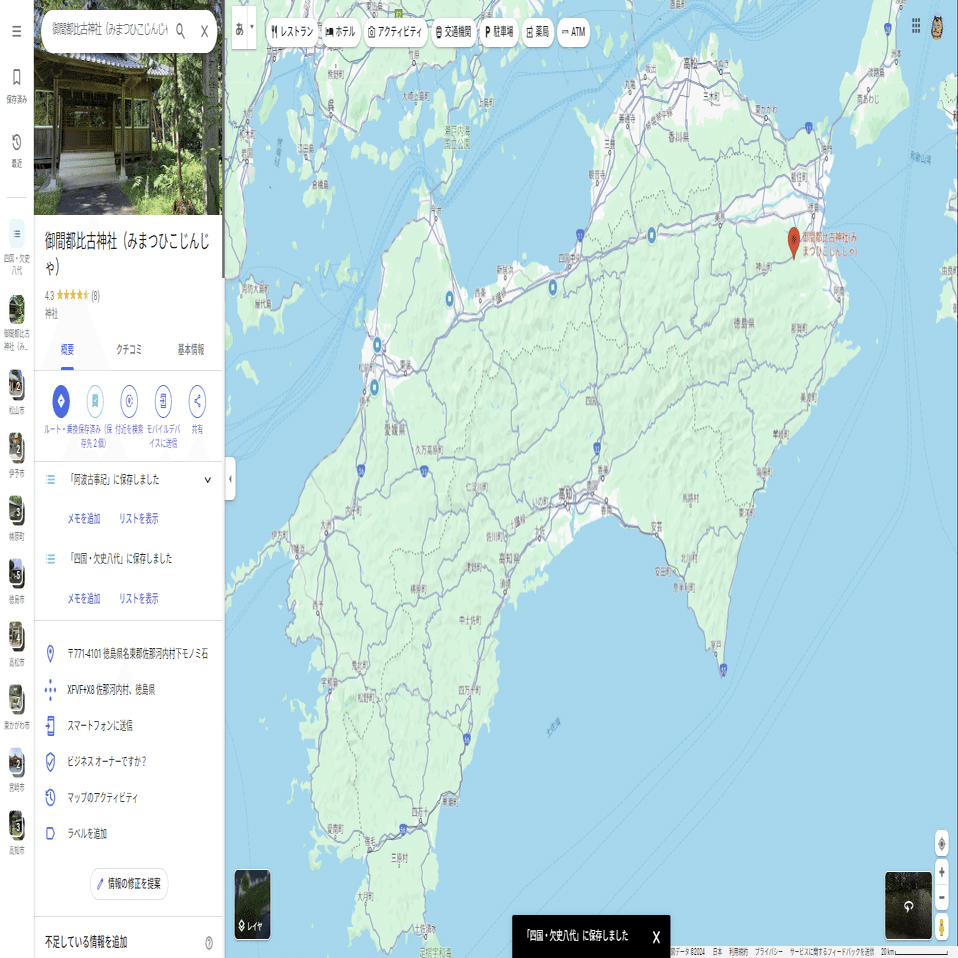Select the レストラン filter chip
Image resolution: width=958 pixels, height=958 pixels.
coord(292,32)
